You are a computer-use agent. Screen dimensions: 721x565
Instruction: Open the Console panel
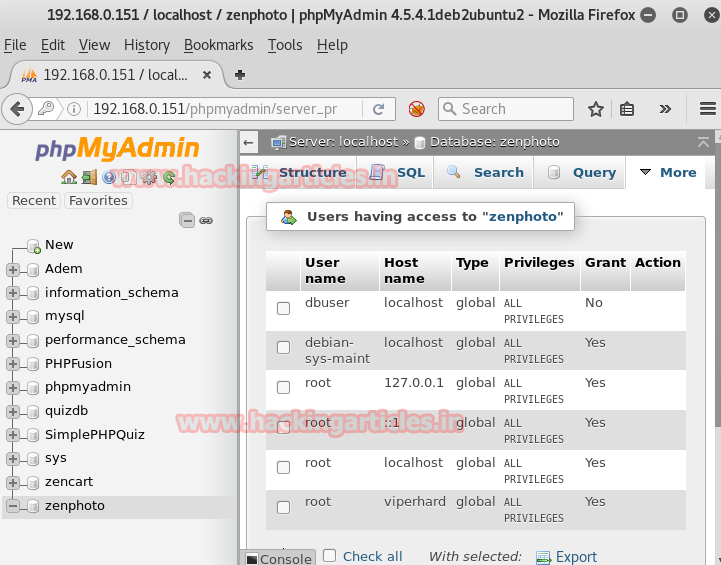coord(279,558)
